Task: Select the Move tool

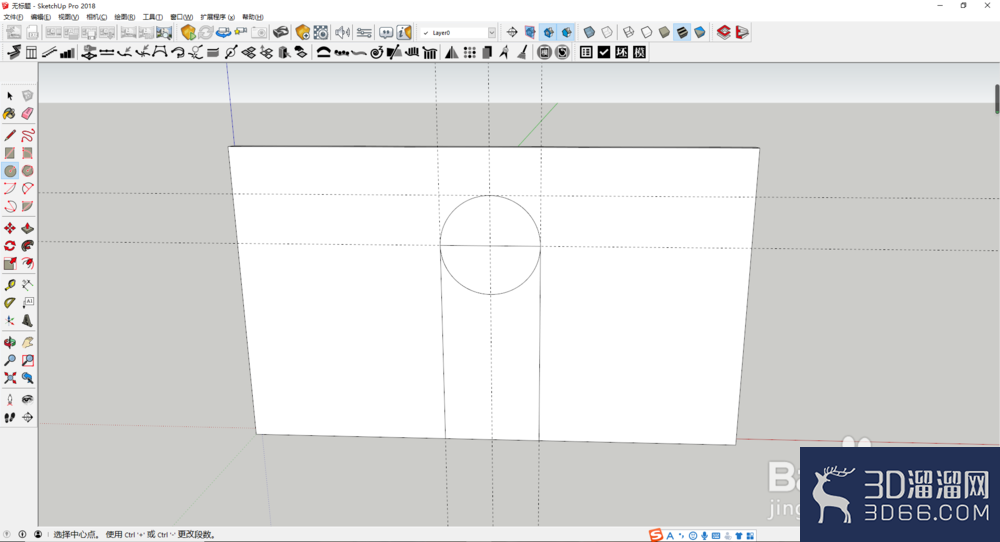Action: 10,228
